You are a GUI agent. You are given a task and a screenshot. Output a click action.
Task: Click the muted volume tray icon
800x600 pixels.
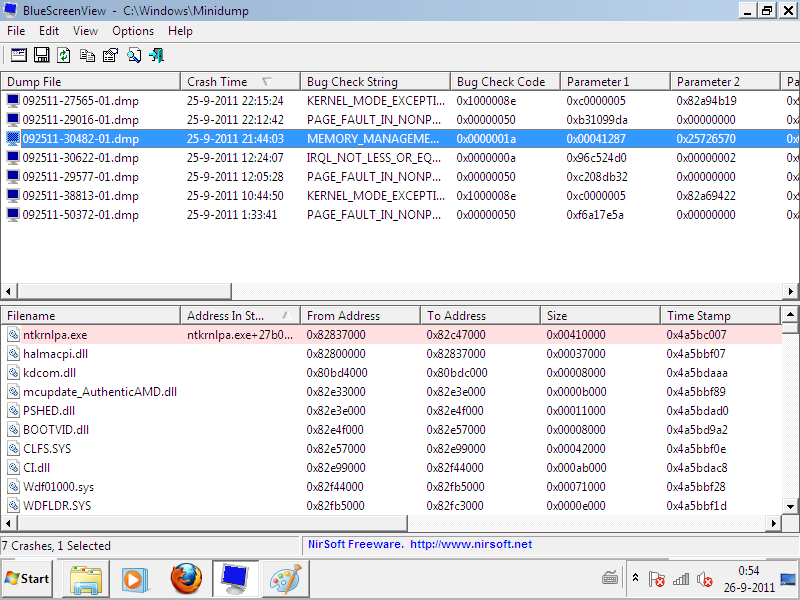[705, 579]
